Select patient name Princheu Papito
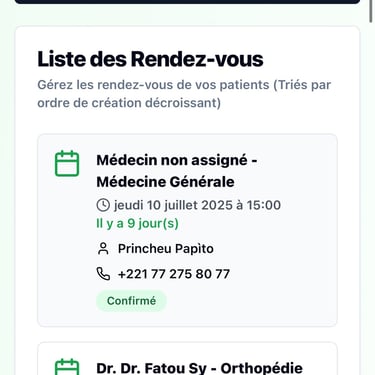This screenshot has width=375, height=375. click(166, 249)
